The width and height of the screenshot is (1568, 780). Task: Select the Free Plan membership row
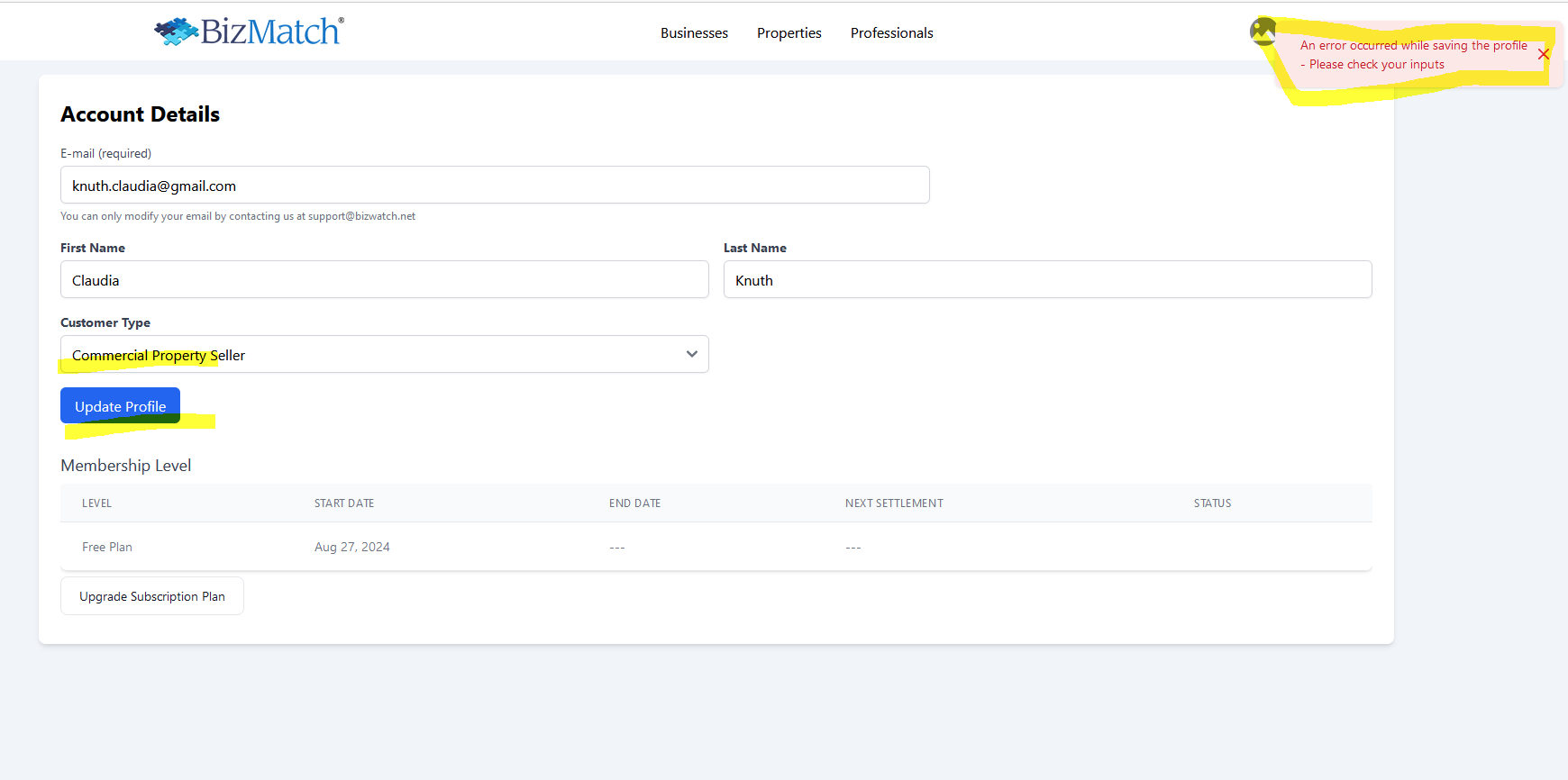click(x=107, y=547)
